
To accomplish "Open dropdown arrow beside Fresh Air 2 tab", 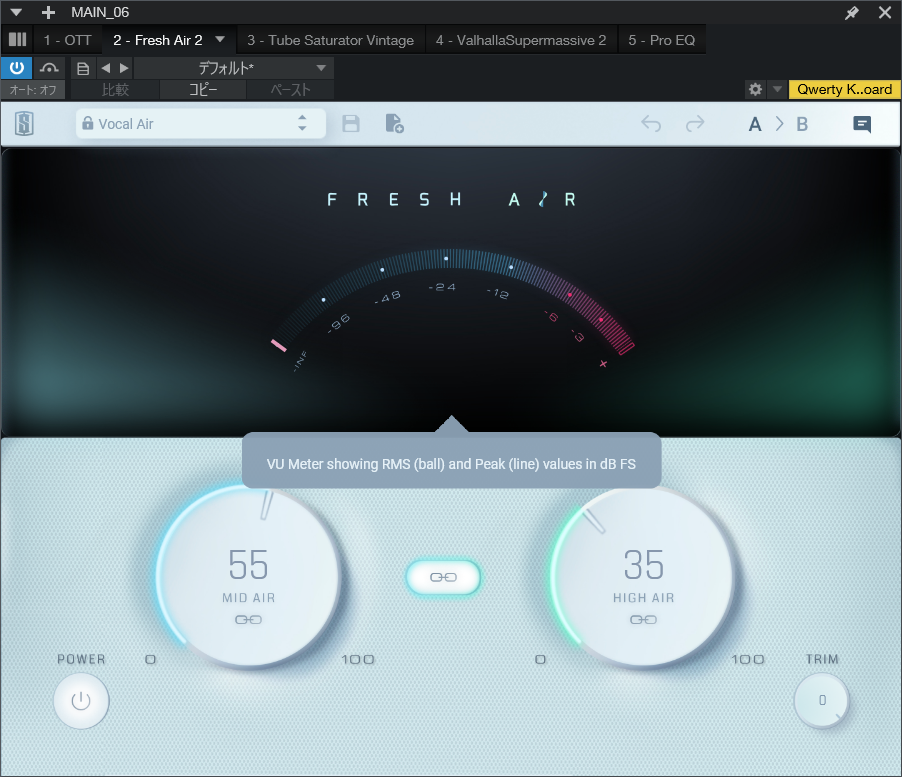I will click(220, 40).
